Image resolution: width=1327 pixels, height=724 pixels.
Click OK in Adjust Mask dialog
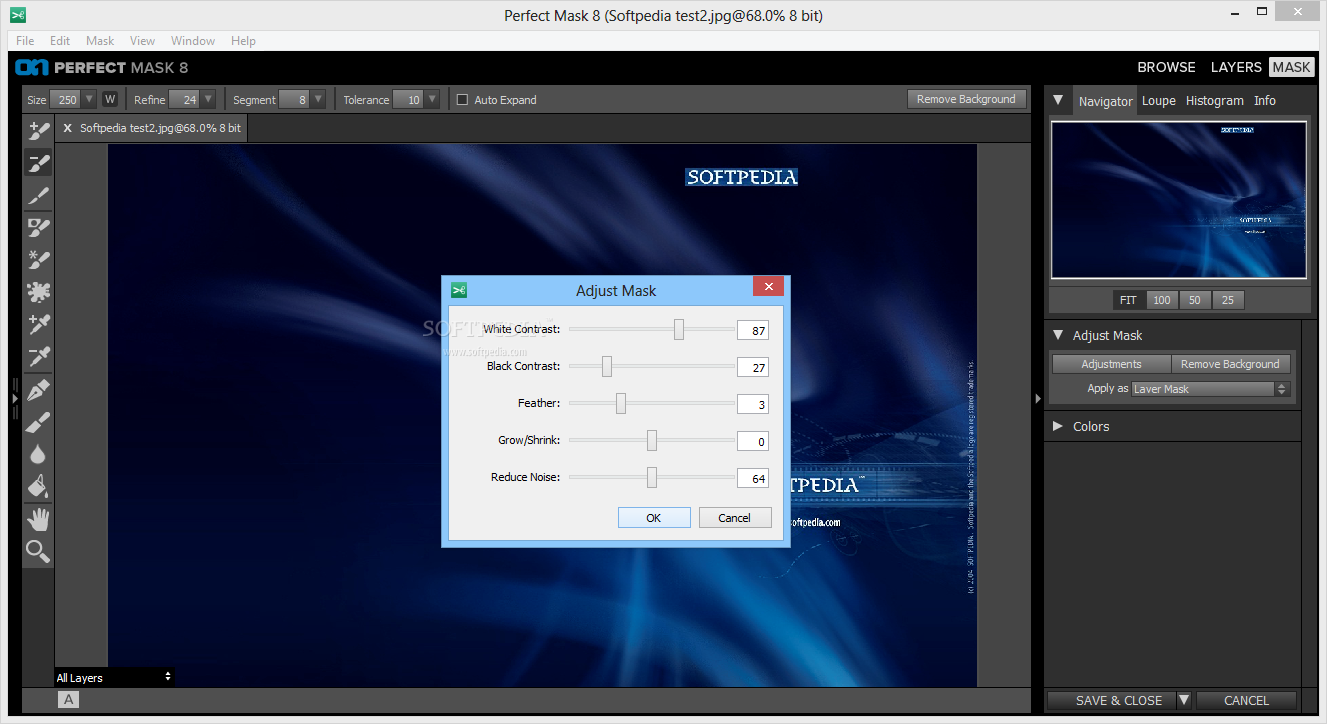[654, 518]
